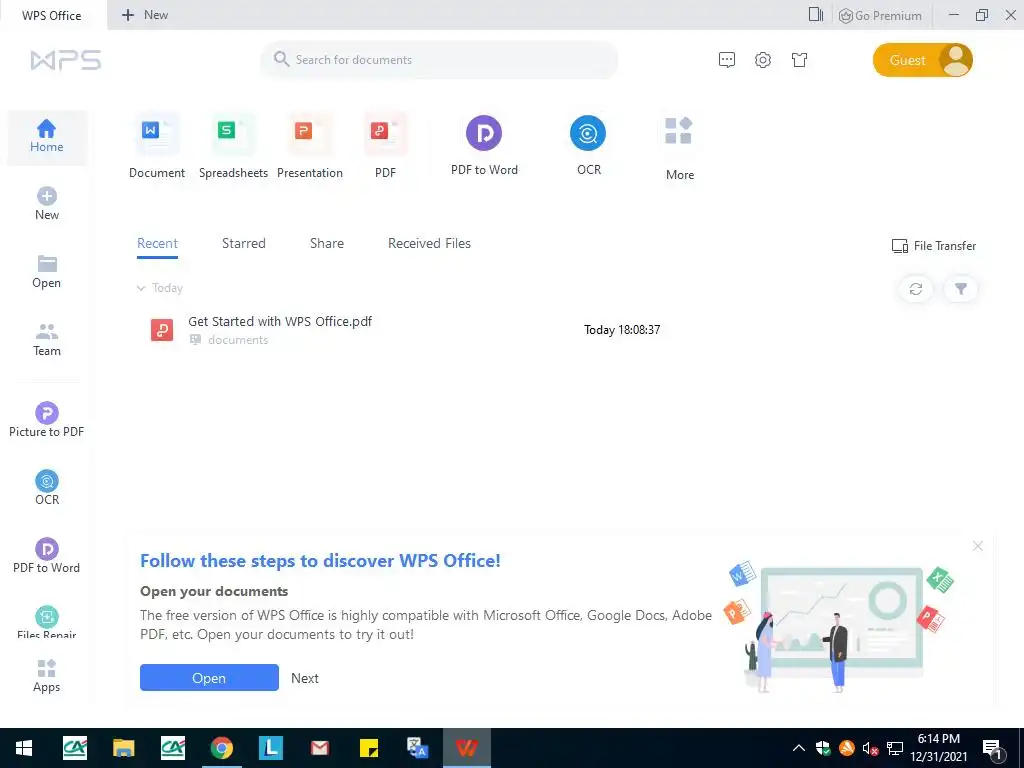Open File Explorer from taskbar

123,748
